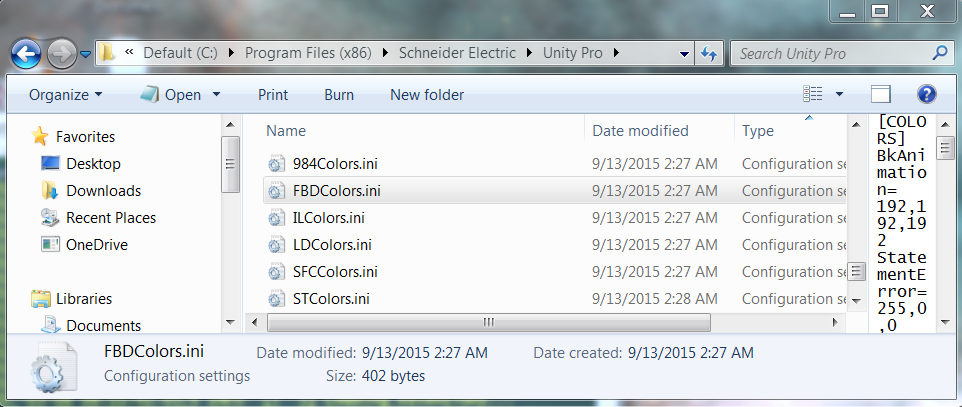Expand the change view options arrow
Image resolution: width=962 pixels, height=407 pixels.
click(839, 95)
